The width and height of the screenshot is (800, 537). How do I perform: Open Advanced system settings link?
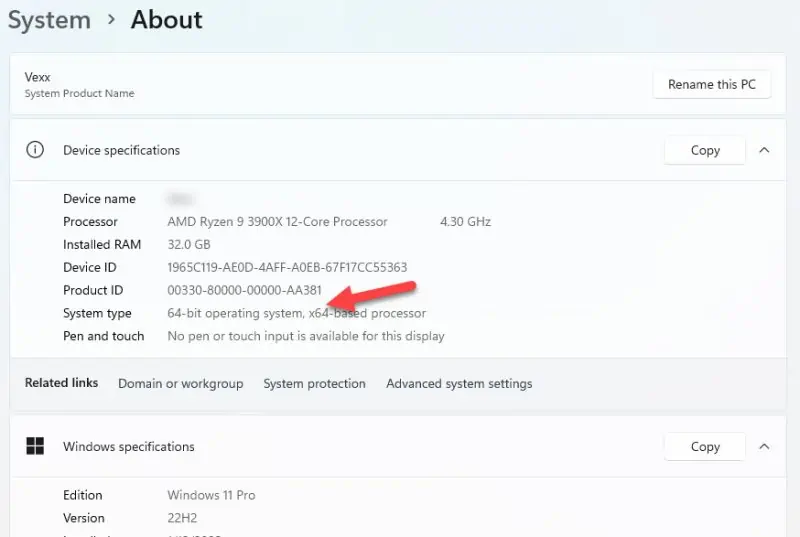tap(459, 383)
